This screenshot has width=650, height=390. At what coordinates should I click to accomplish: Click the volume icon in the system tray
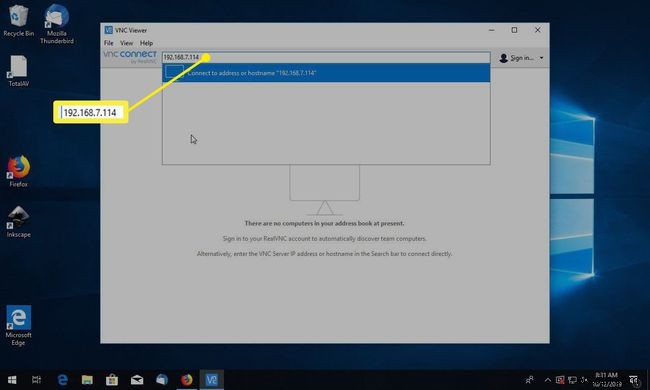[x=585, y=380]
